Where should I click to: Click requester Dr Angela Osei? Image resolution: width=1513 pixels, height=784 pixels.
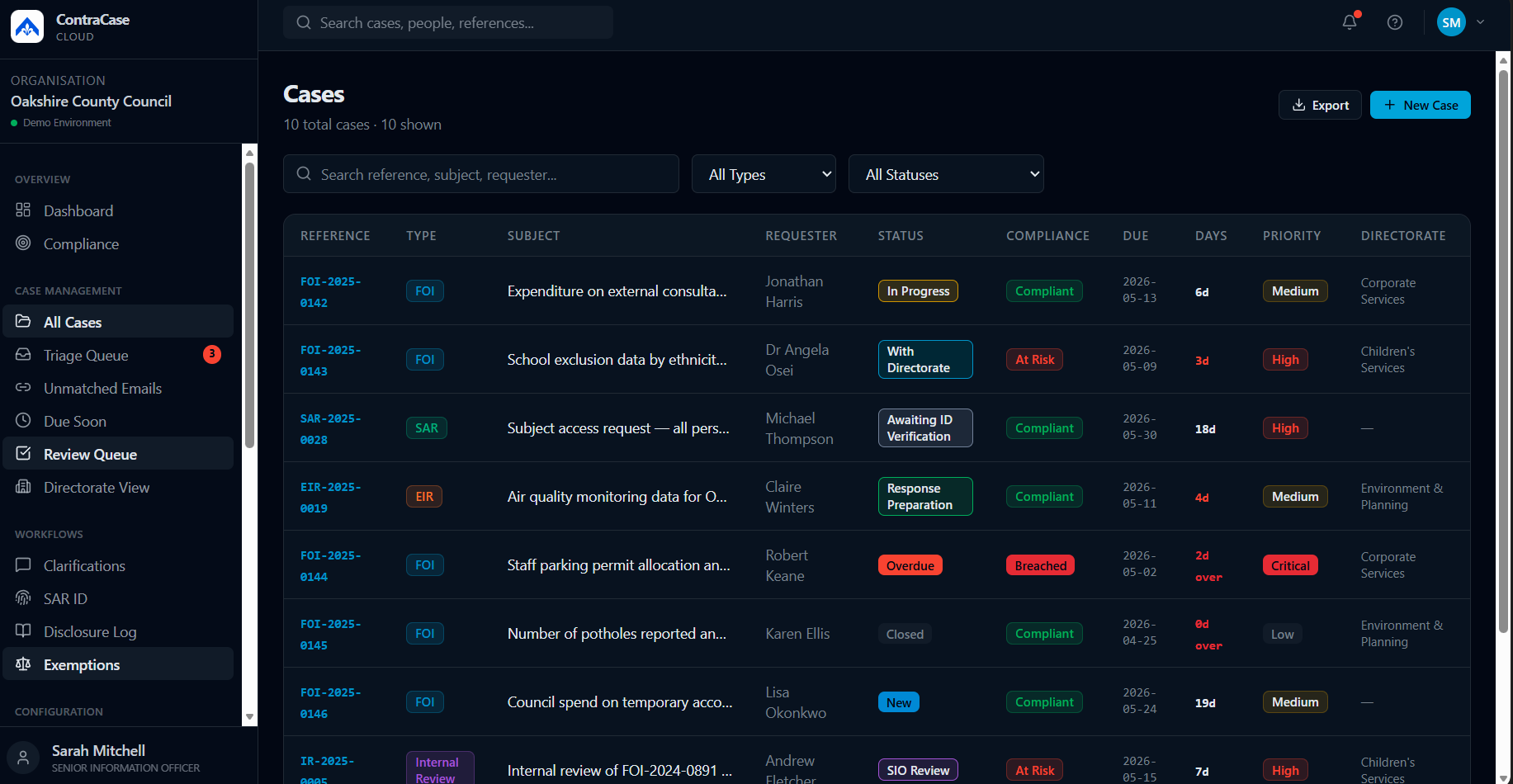pos(797,360)
